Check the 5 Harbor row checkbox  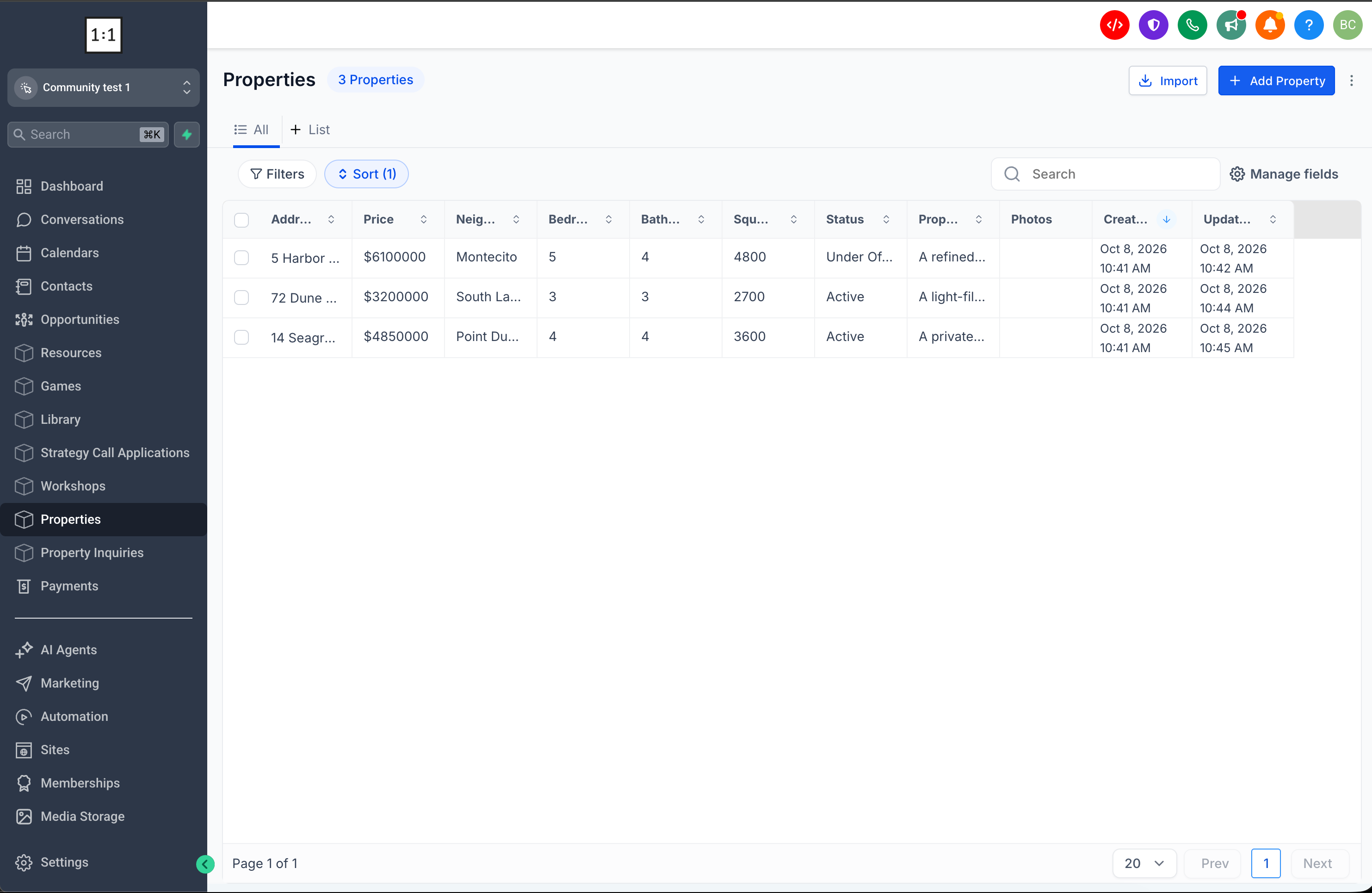[x=241, y=258]
